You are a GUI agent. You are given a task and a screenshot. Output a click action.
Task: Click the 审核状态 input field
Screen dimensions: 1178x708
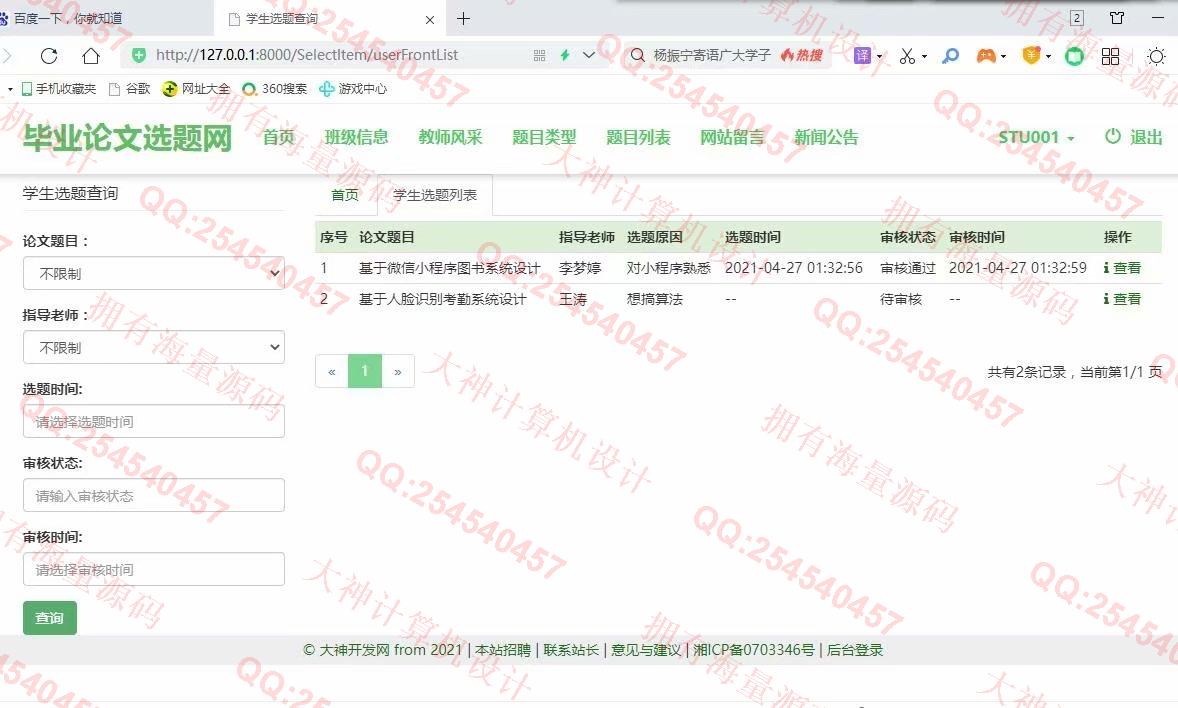pyautogui.click(x=154, y=495)
